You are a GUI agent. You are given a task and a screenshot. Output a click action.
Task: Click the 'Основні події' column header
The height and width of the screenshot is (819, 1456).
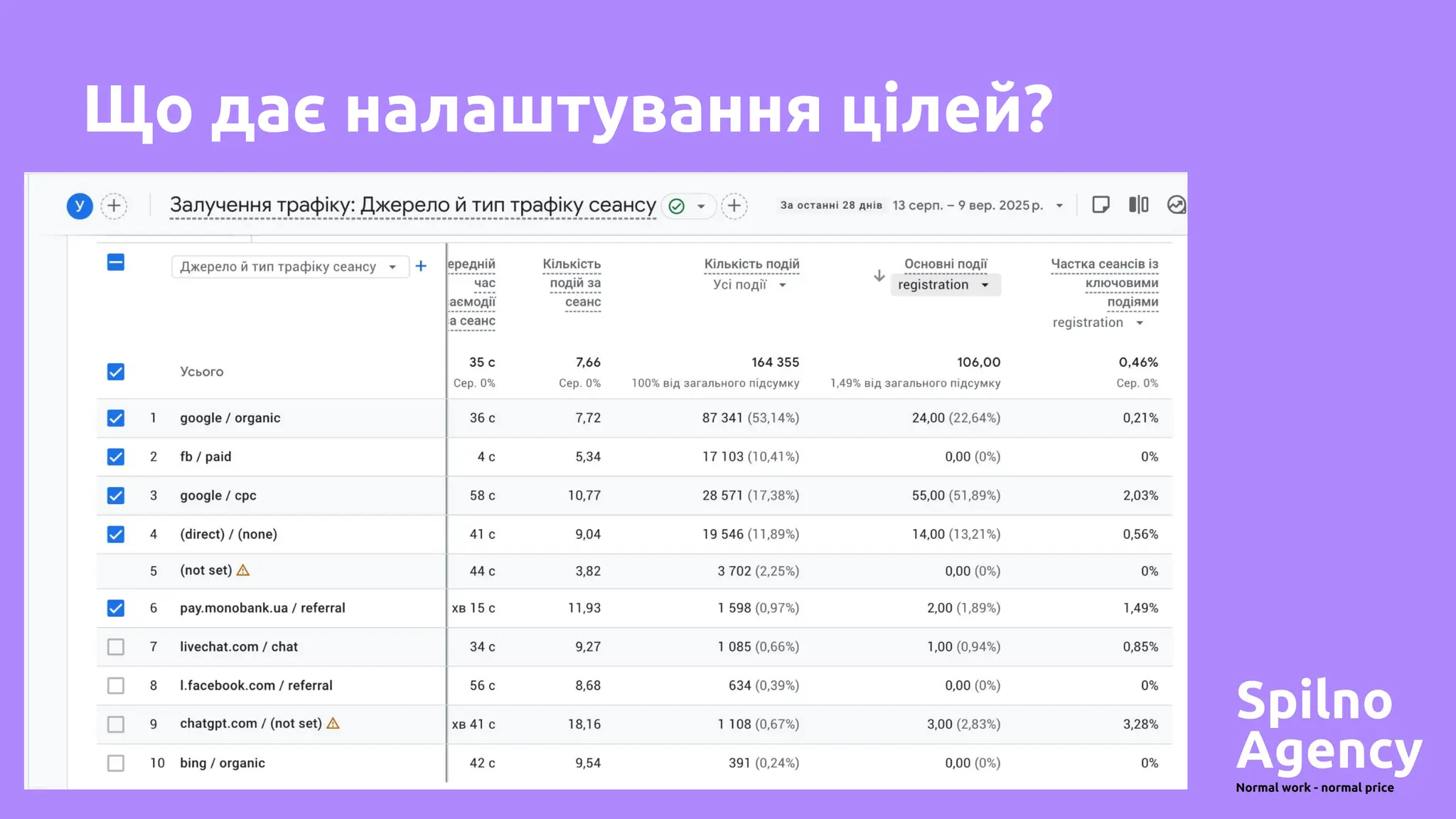[946, 264]
